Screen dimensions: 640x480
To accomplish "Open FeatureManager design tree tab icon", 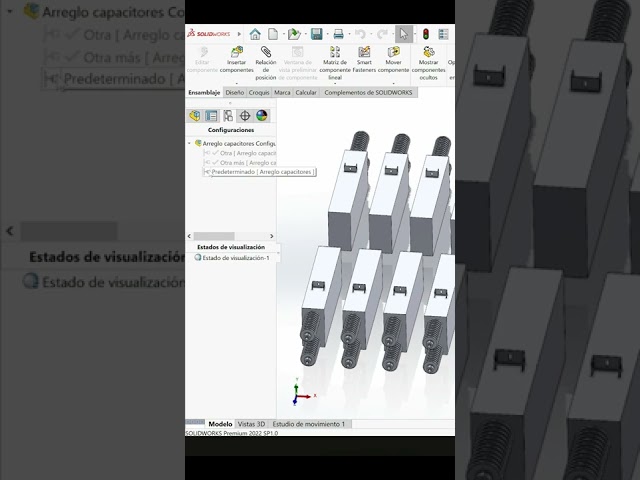I will coord(195,116).
